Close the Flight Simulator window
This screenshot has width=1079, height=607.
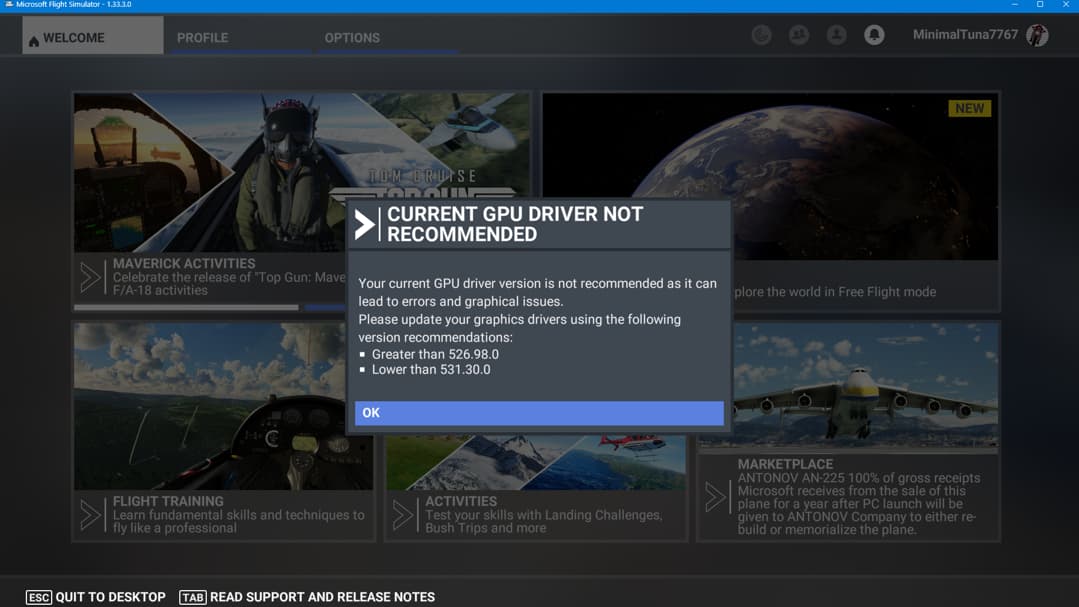[x=1065, y=4]
